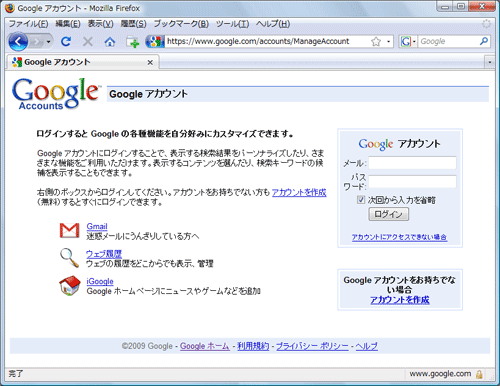Viewport: 500px width, 386px height.
Task: Click the search magnifier icon in search box
Action: click(484, 41)
